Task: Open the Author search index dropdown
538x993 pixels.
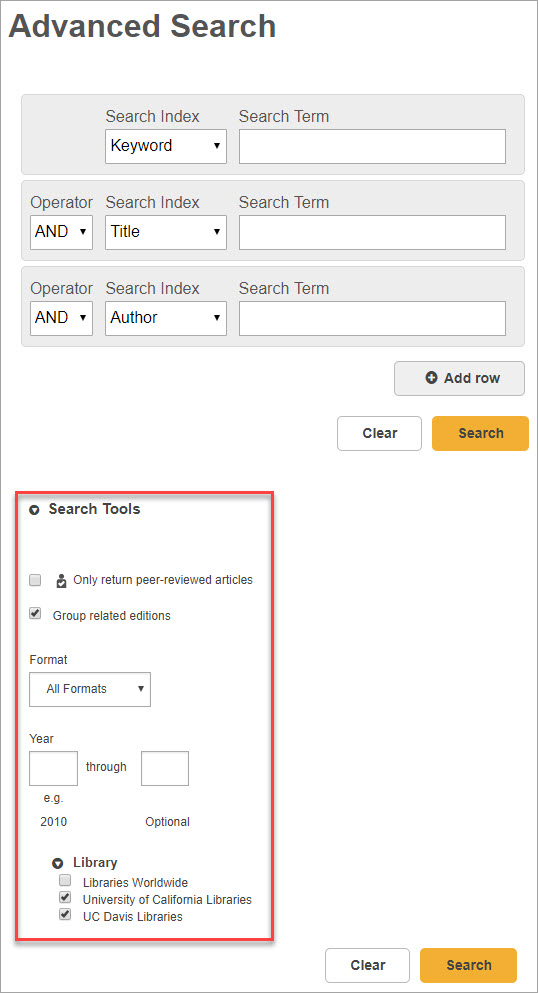Action: click(166, 318)
